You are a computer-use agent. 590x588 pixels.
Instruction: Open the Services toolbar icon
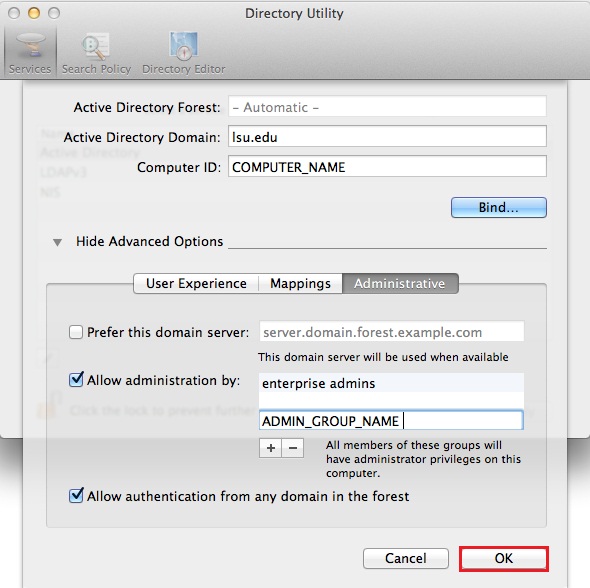tap(30, 52)
